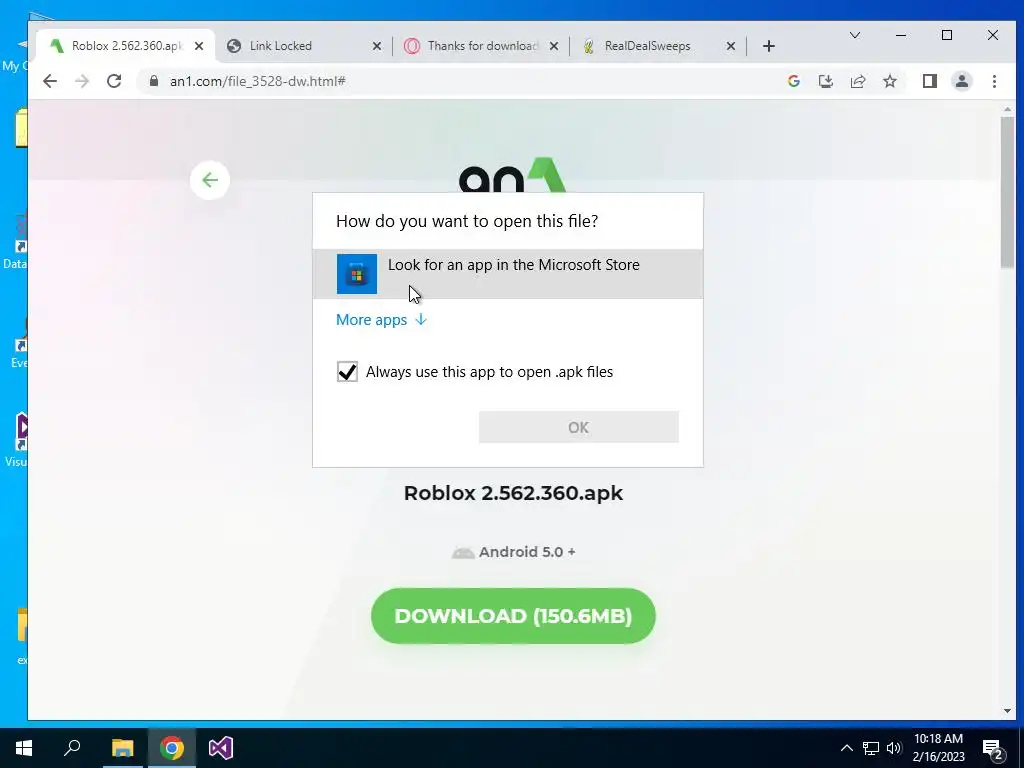Click the address bar URL field
The width and height of the screenshot is (1024, 768).
pyautogui.click(x=457, y=81)
